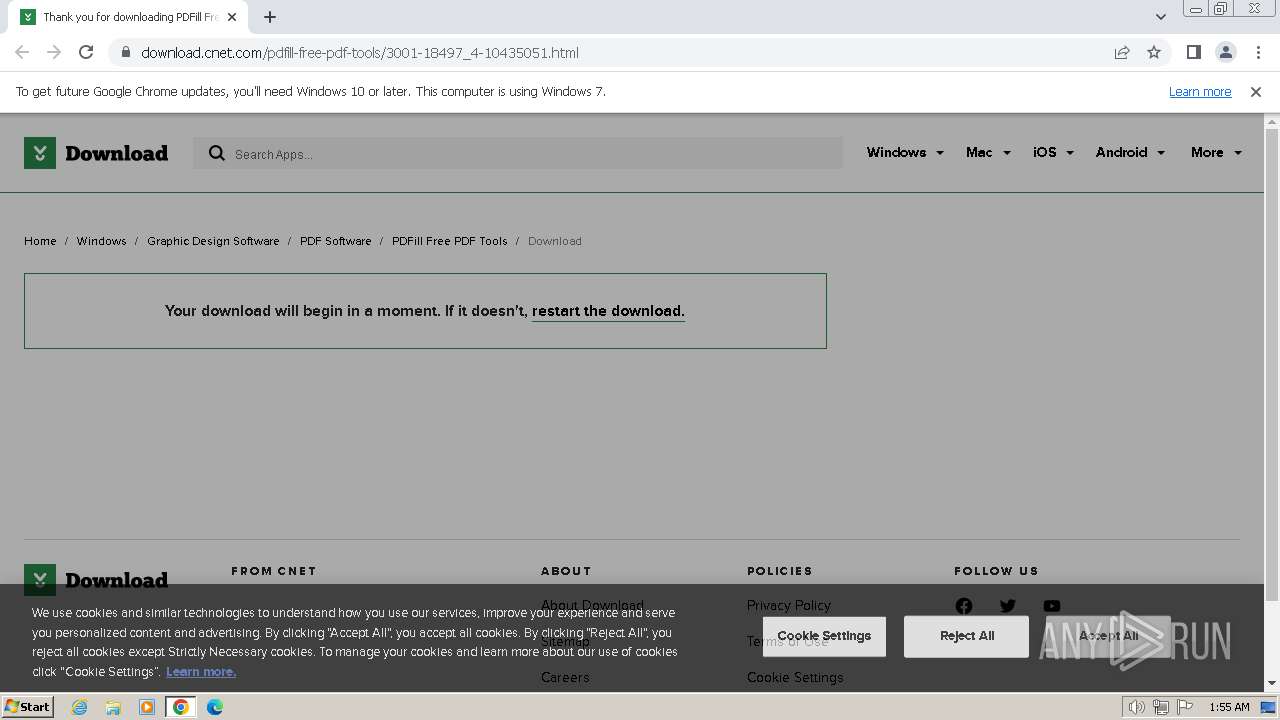The image size is (1280, 720).
Task: Open File Explorer from taskbar
Action: (113, 707)
